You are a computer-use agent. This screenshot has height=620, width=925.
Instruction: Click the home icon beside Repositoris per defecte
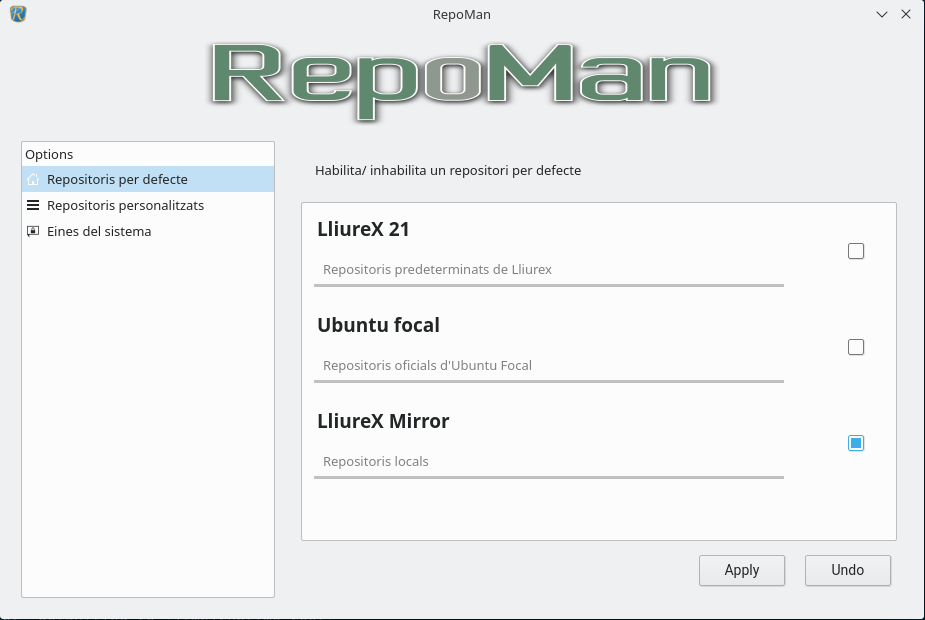(x=33, y=179)
